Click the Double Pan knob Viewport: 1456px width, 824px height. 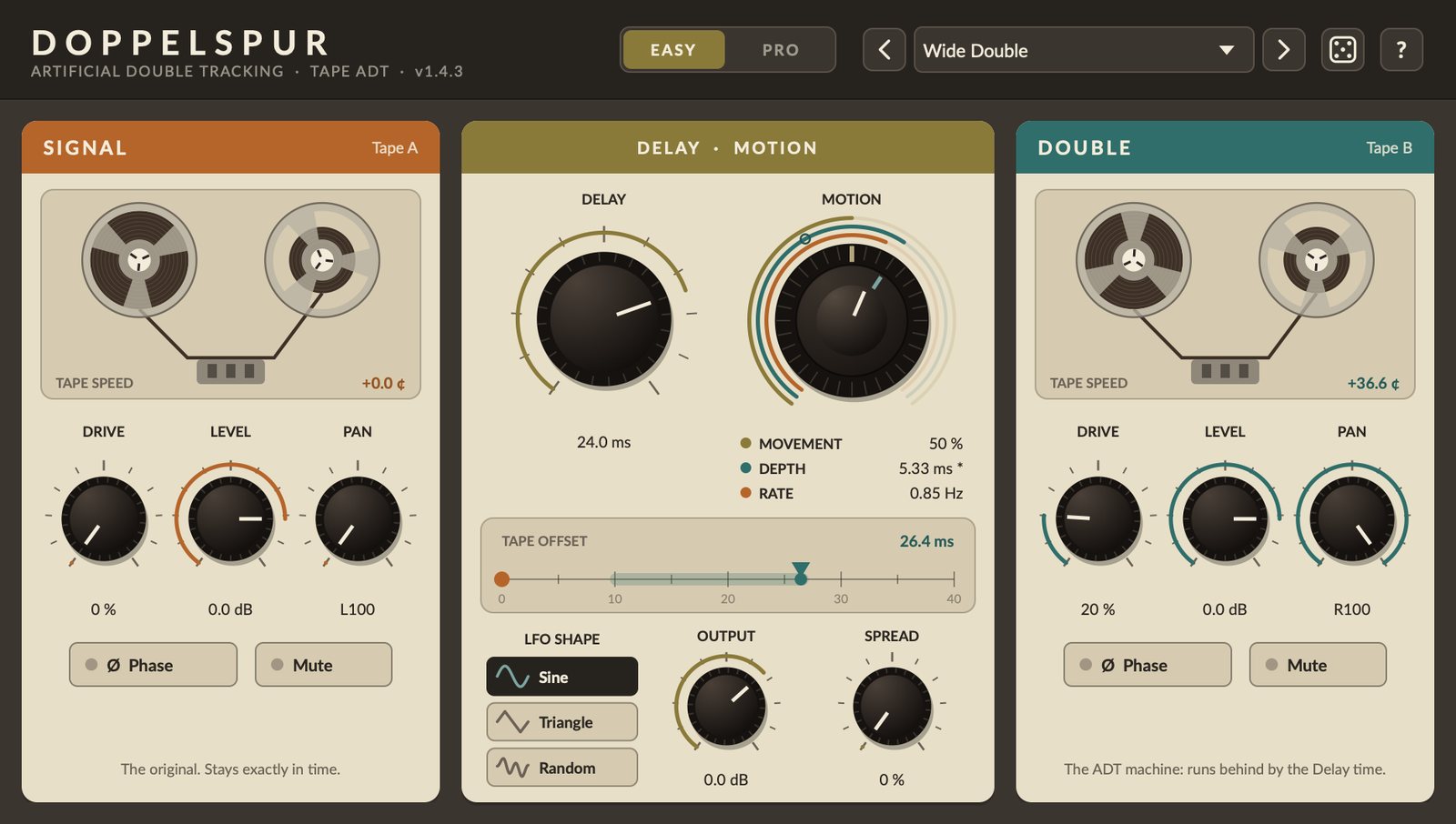(x=1352, y=519)
